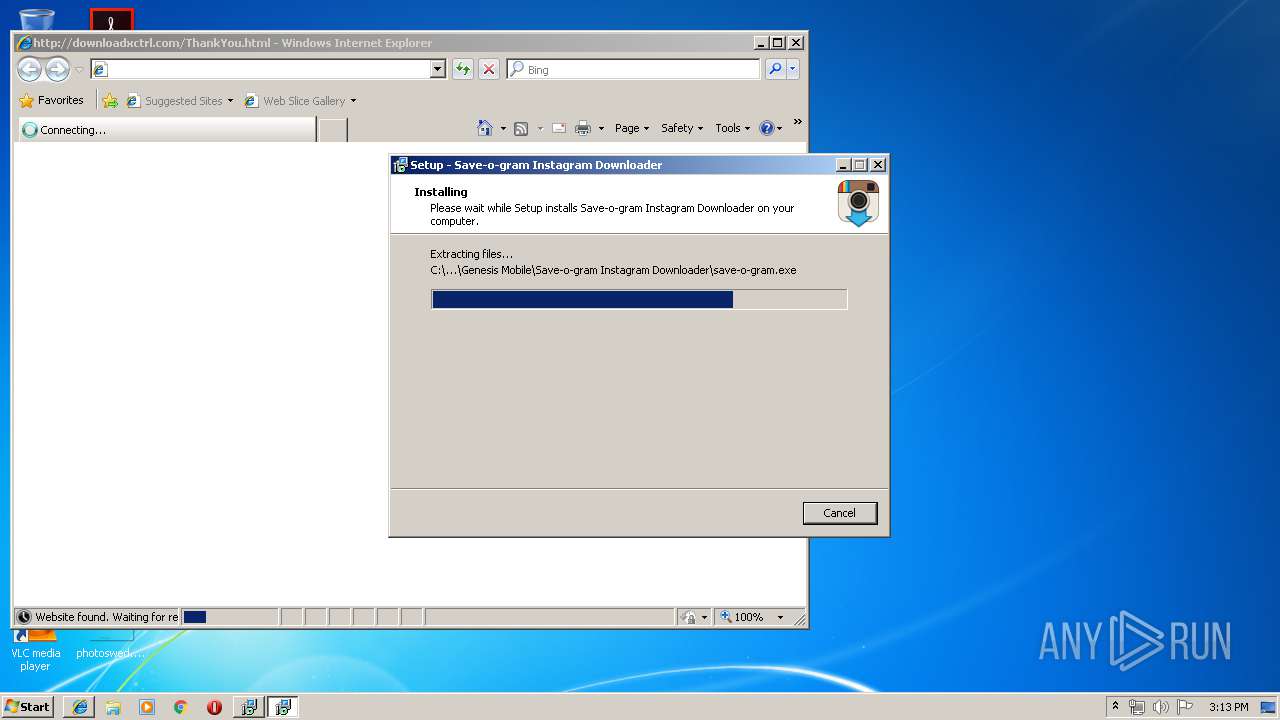Open search provider options dropdown
Screen dimensions: 1280x720
(x=793, y=69)
